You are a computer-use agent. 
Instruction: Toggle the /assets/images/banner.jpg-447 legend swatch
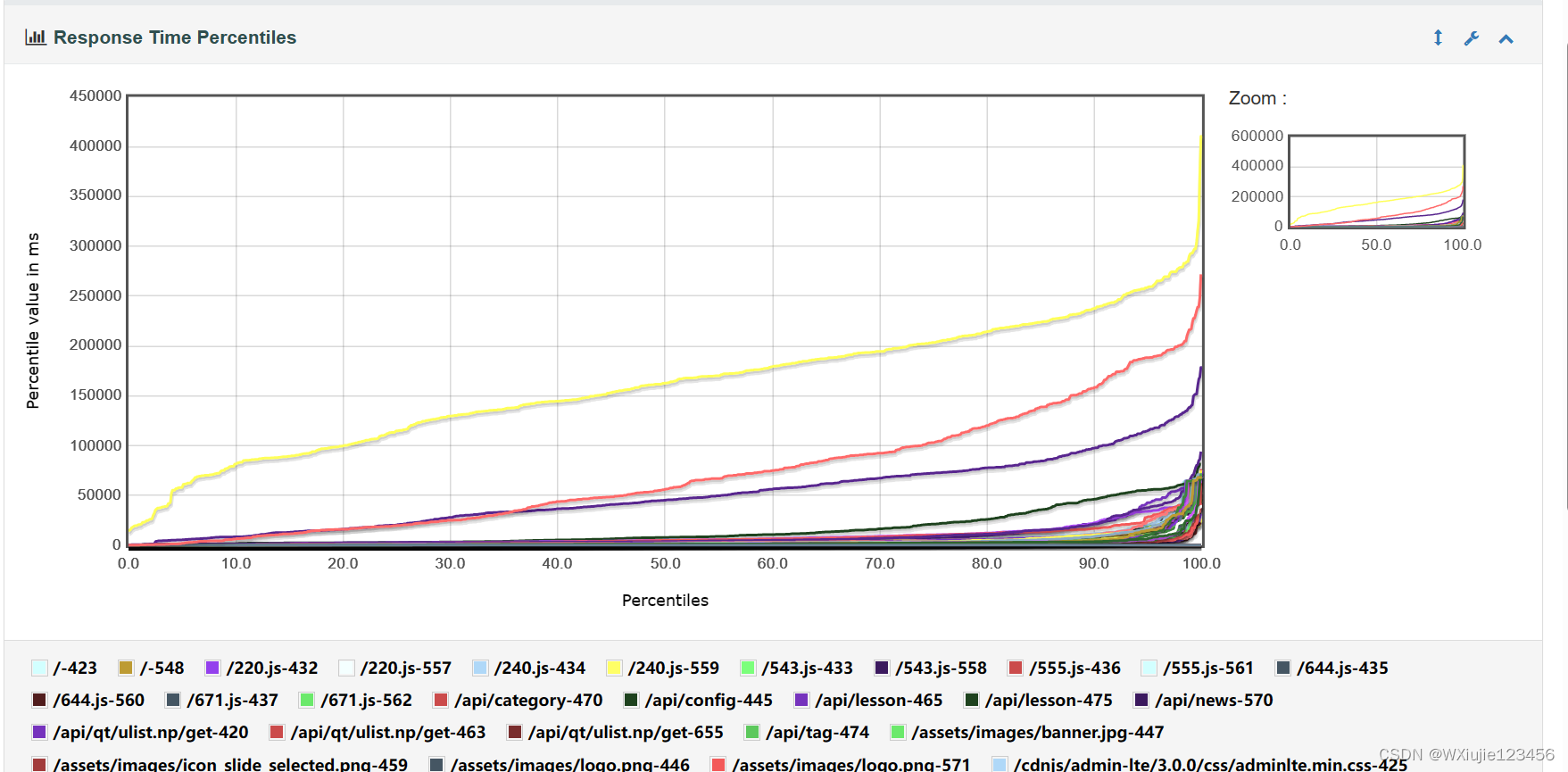(x=898, y=733)
